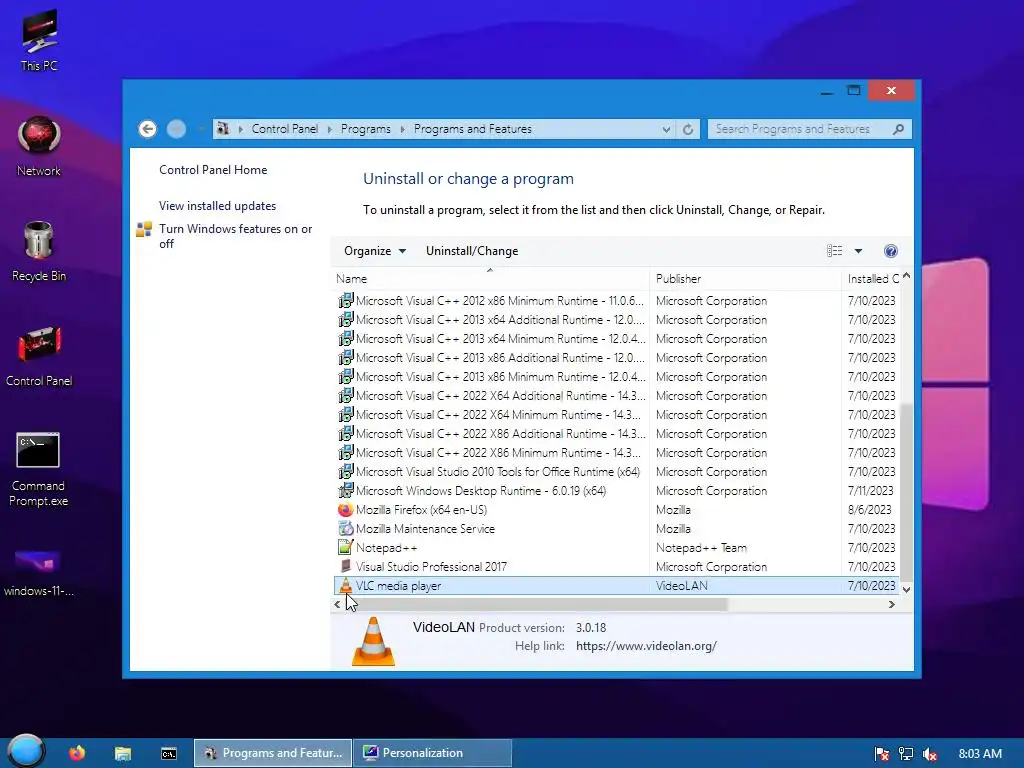Click the Mozilla Firefox program icon in list
This screenshot has width=1024, height=768.
coord(345,509)
